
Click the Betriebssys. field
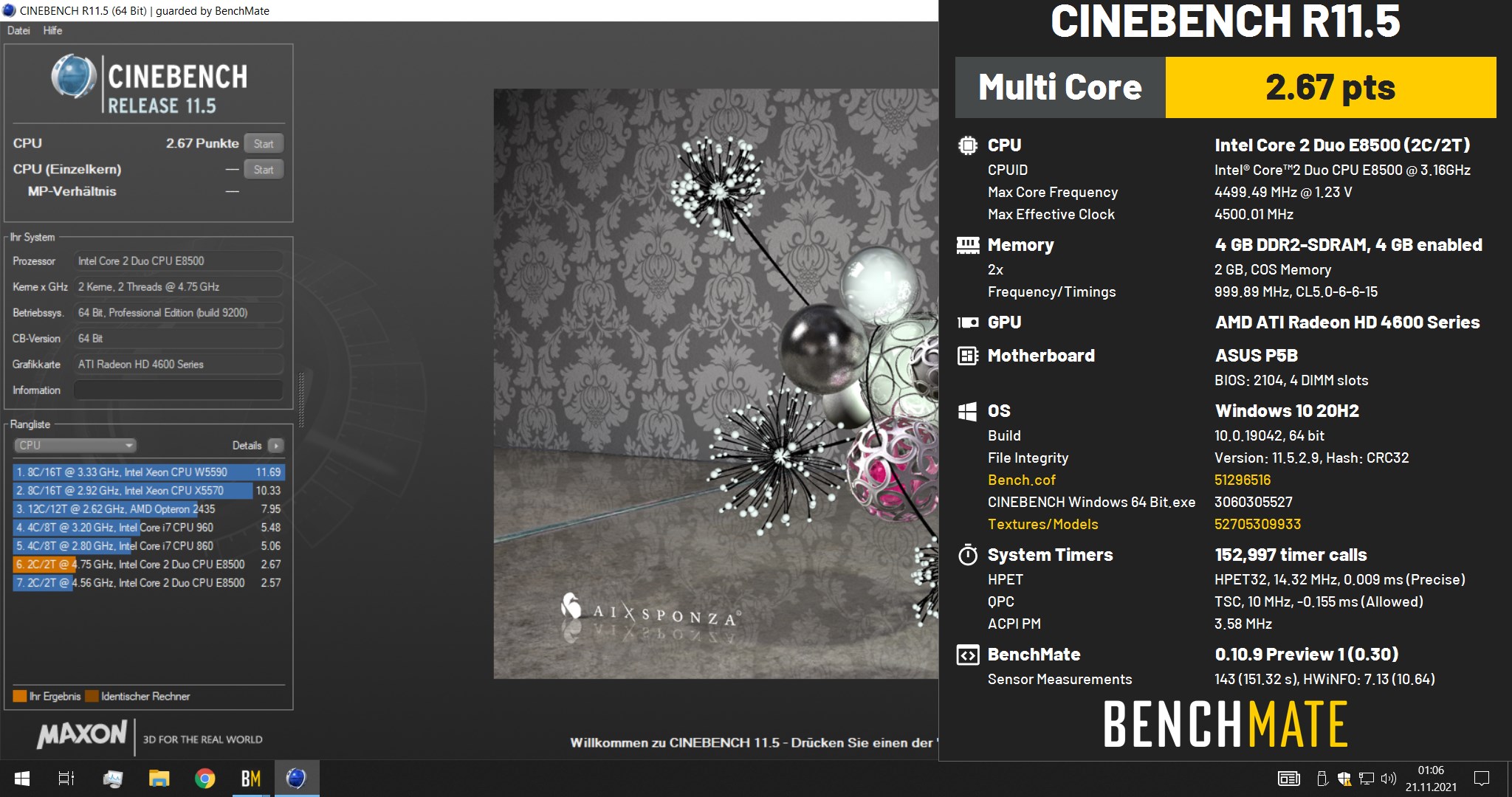pyautogui.click(x=178, y=312)
